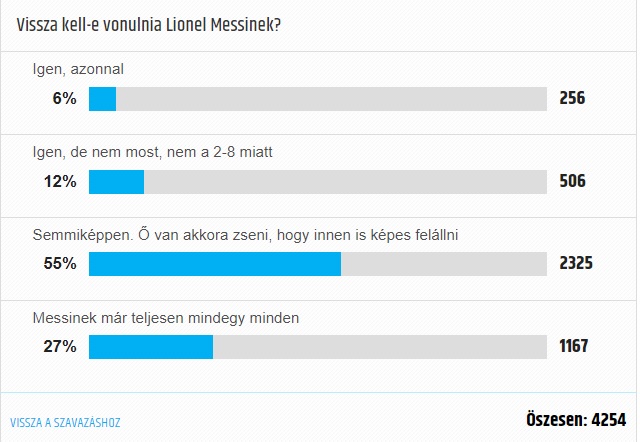Screen dimensions: 640x442
Task: Select the 'Igen, azonnal' option label
Action: click(78, 69)
